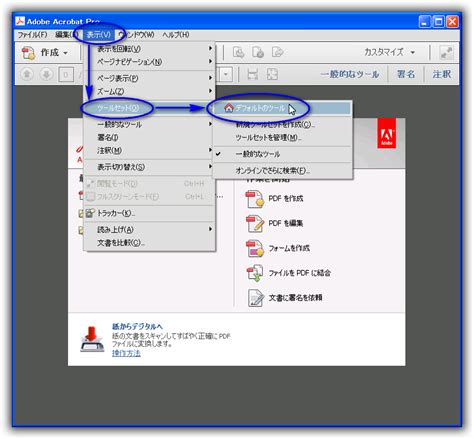The image size is (474, 439).
Task: Click the next page down arrow icon
Action: (46, 74)
